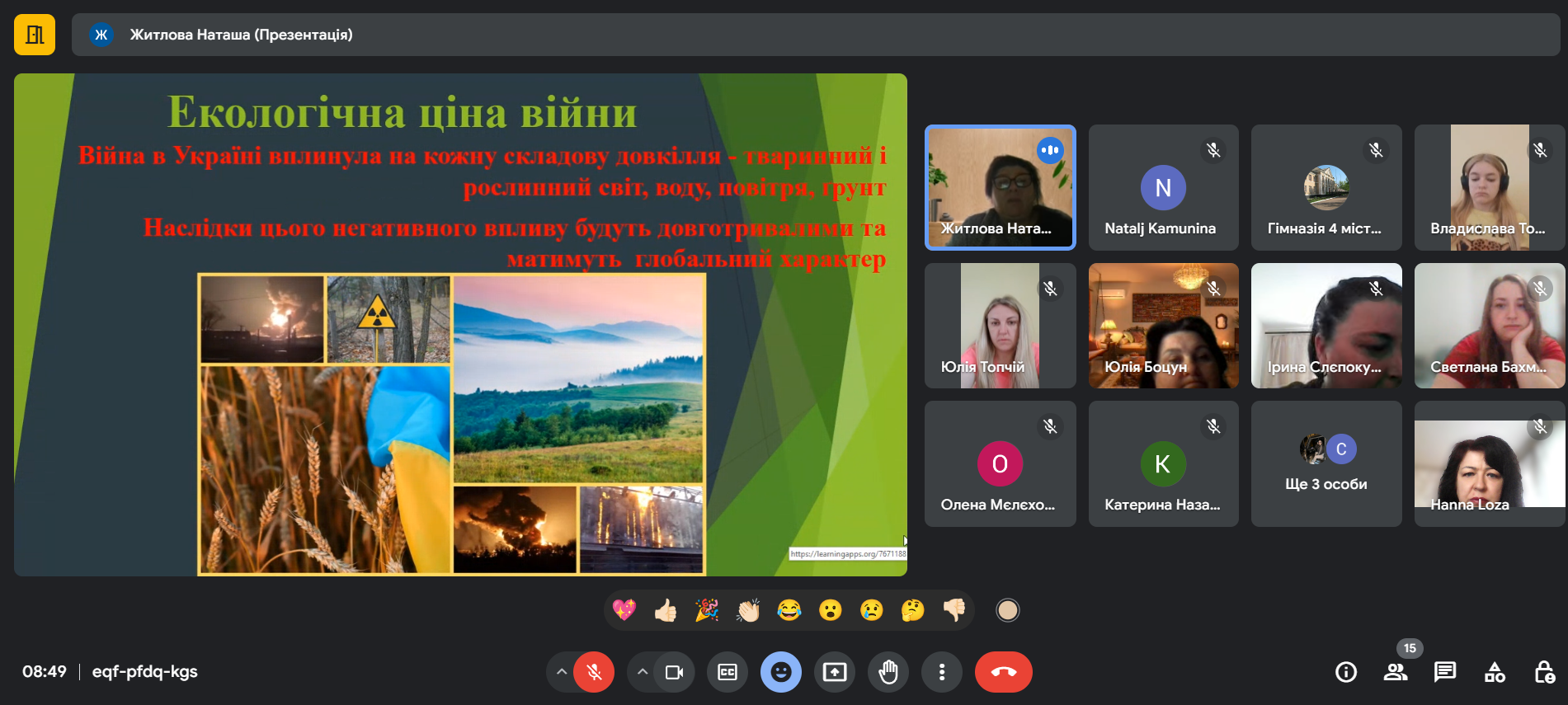Image resolution: width=1568 pixels, height=705 pixels.
Task: Expand video settings arrow beside camera
Action: (x=642, y=672)
